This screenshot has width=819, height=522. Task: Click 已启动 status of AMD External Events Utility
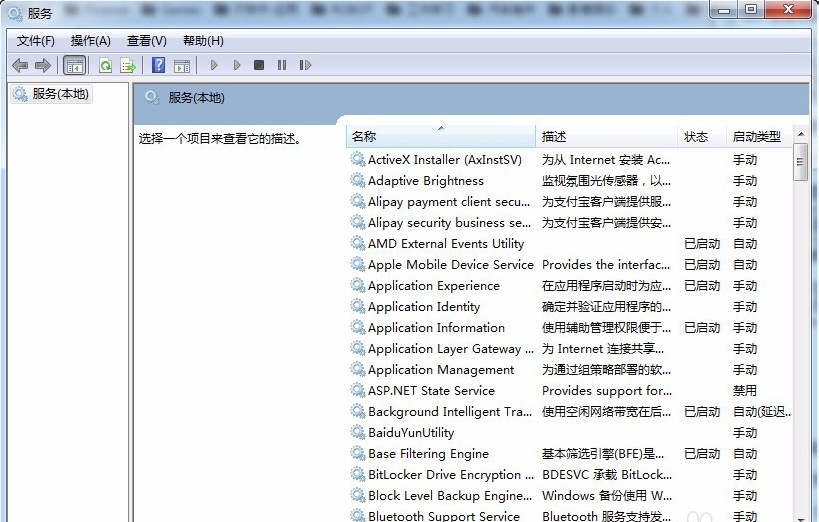pos(702,244)
